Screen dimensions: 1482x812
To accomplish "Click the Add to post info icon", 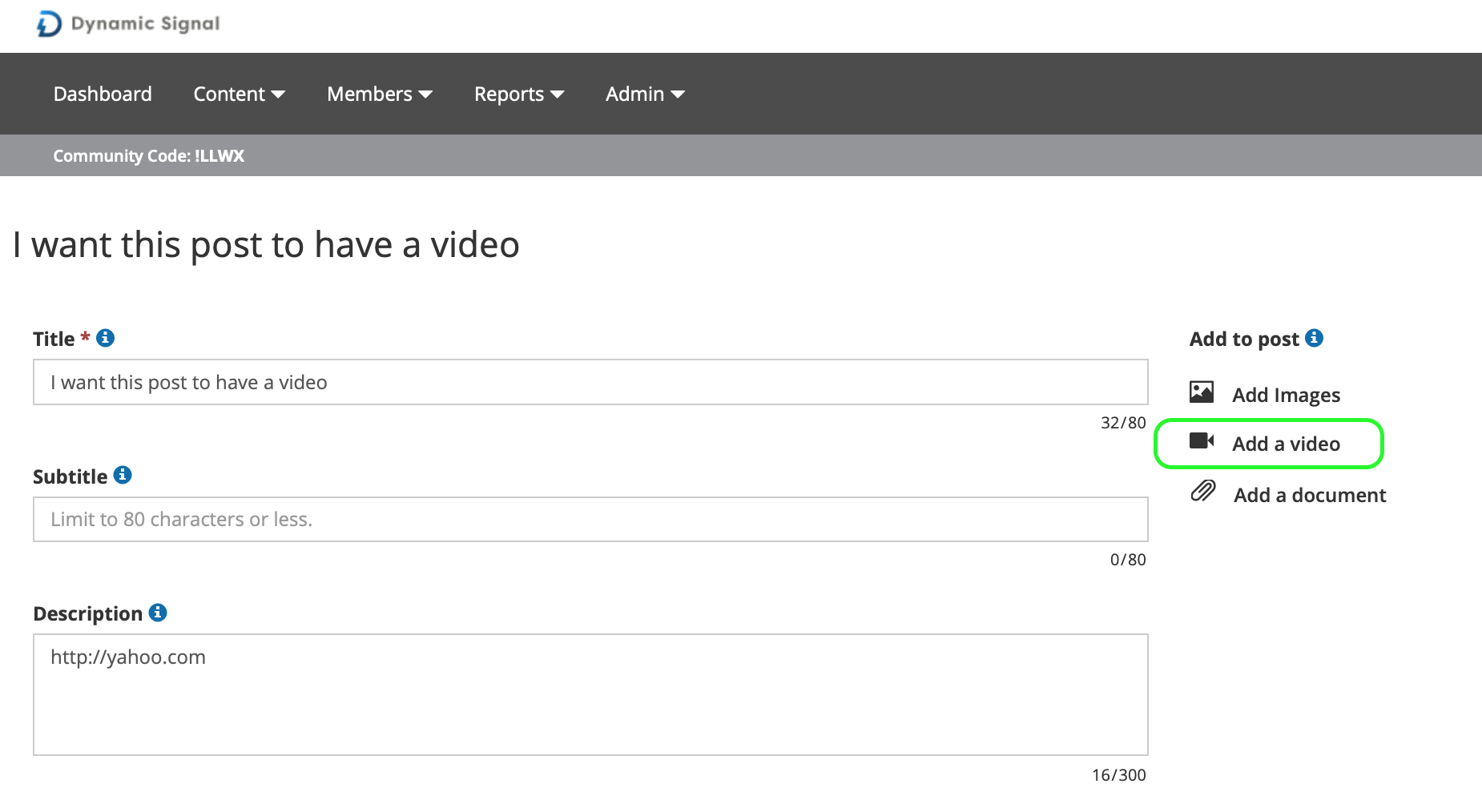I will pyautogui.click(x=1314, y=338).
